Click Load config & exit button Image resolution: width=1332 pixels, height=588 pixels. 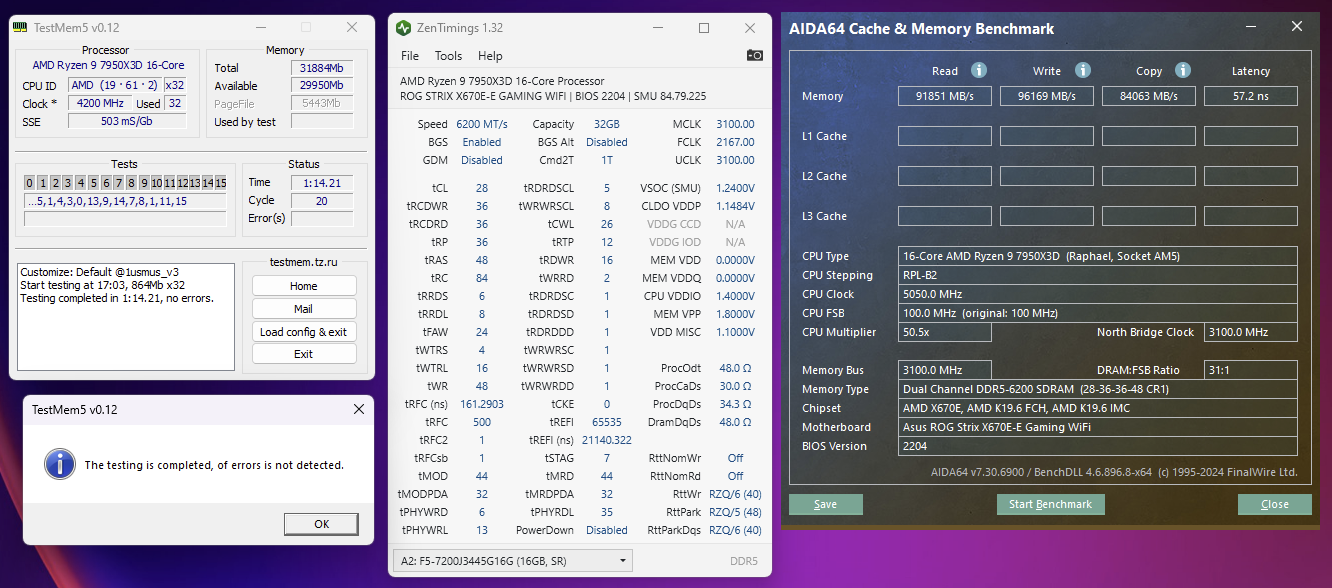304,332
